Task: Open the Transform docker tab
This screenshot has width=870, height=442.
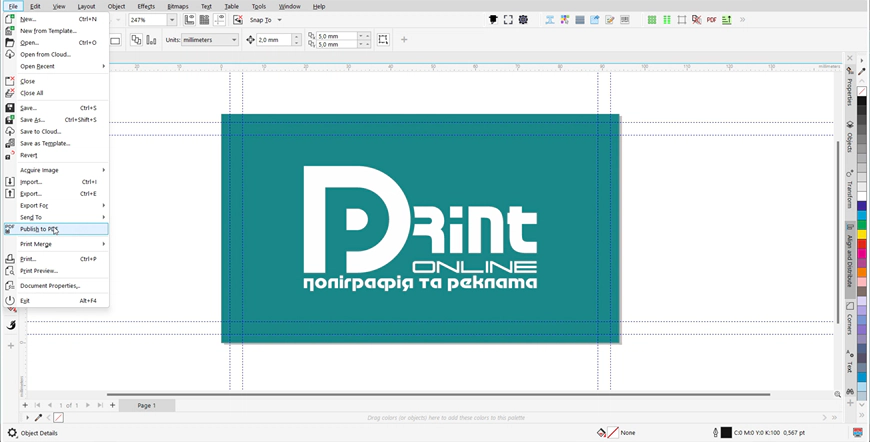Action: click(x=849, y=189)
